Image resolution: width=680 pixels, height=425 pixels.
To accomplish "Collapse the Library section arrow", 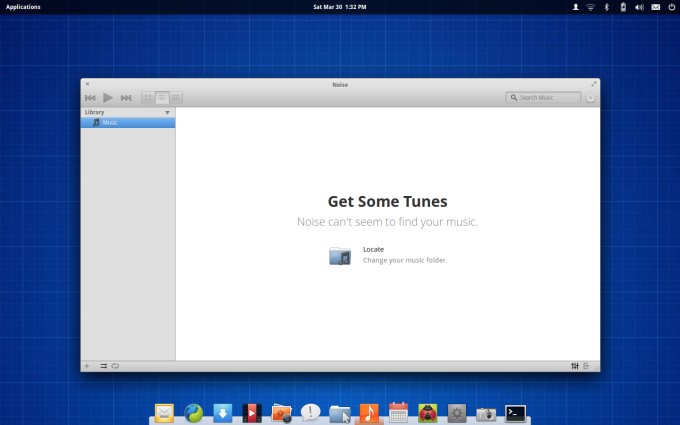I will coord(167,113).
